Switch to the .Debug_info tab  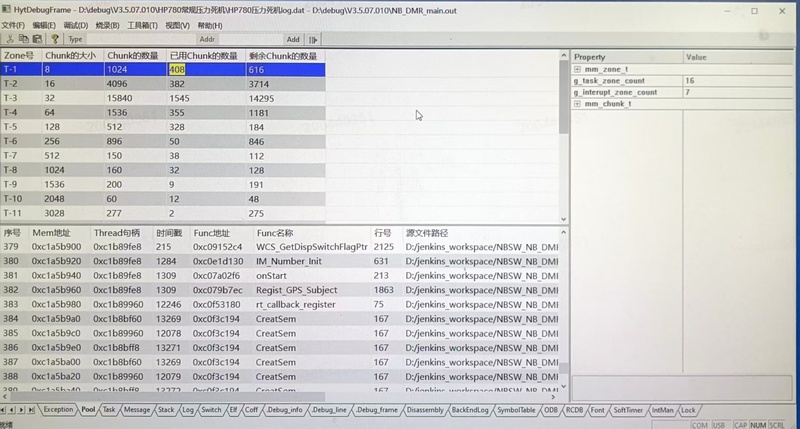click(x=284, y=410)
